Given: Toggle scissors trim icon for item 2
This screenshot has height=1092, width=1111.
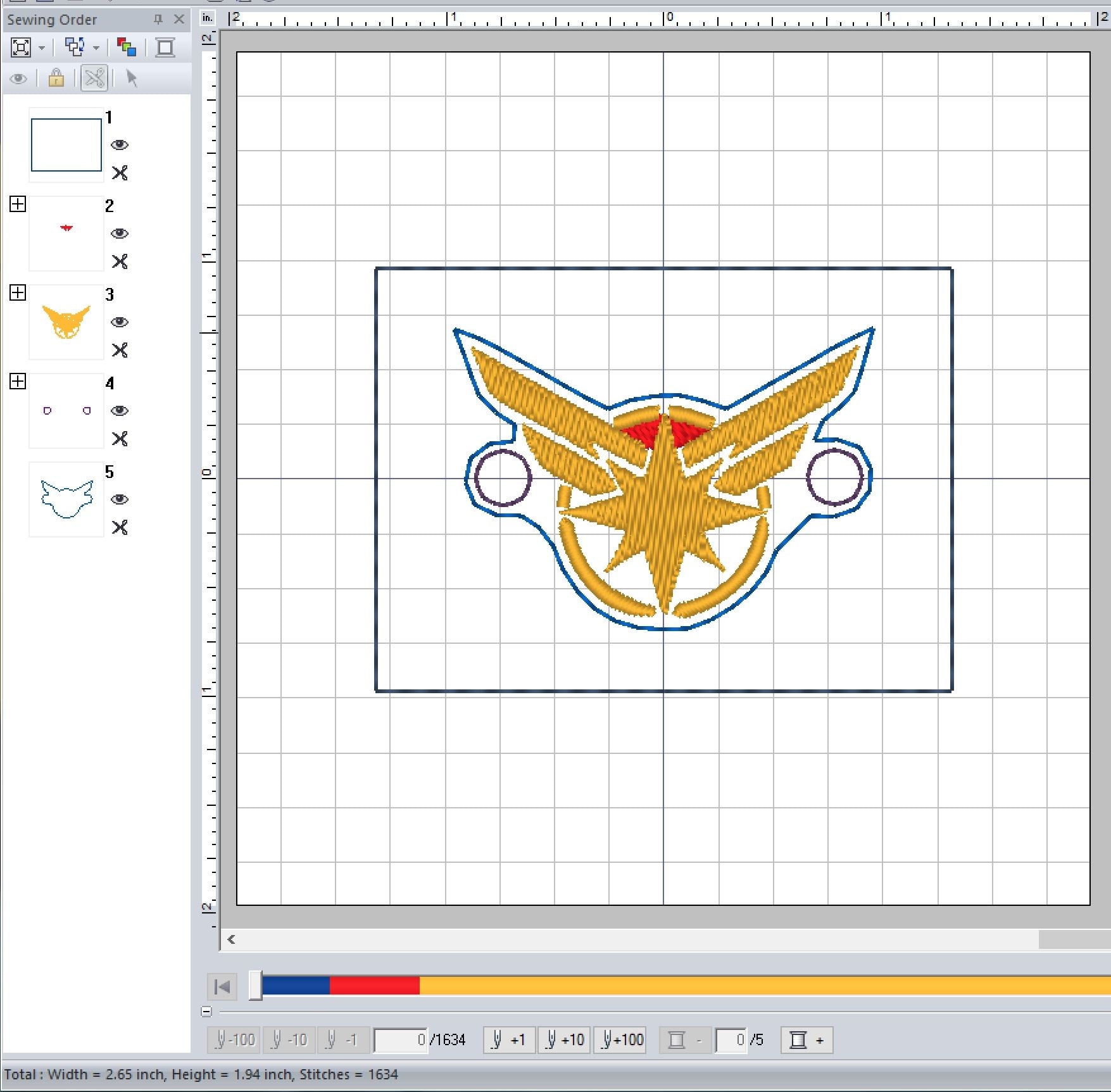Looking at the screenshot, I should point(120,261).
